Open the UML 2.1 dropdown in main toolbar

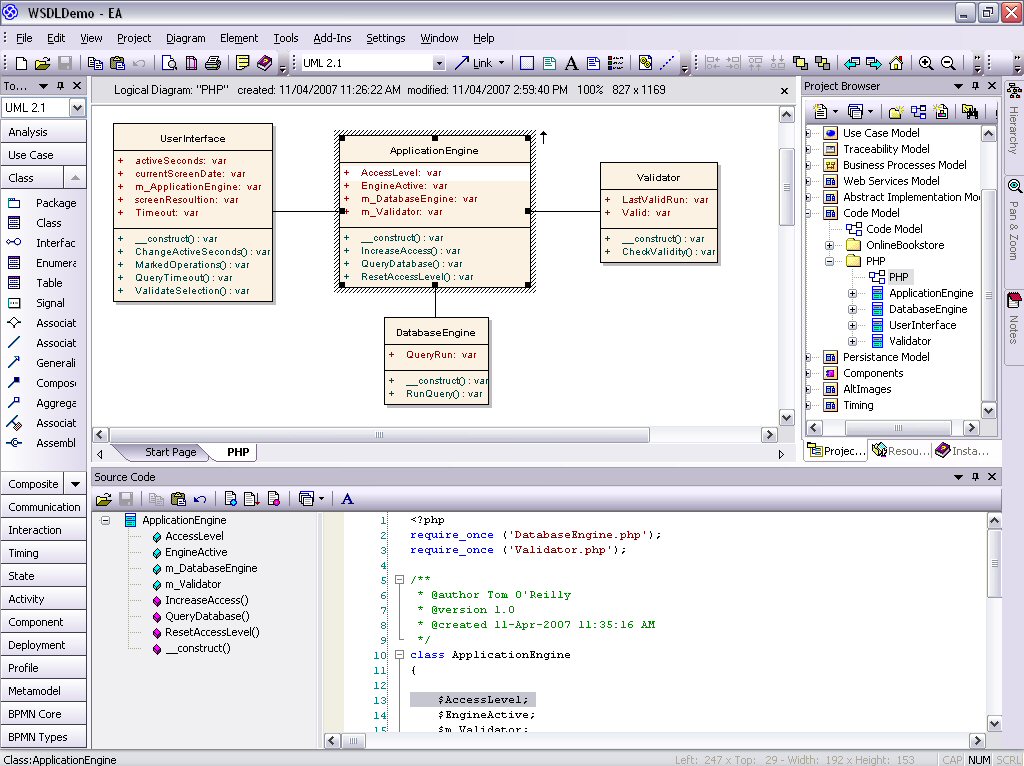(439, 63)
